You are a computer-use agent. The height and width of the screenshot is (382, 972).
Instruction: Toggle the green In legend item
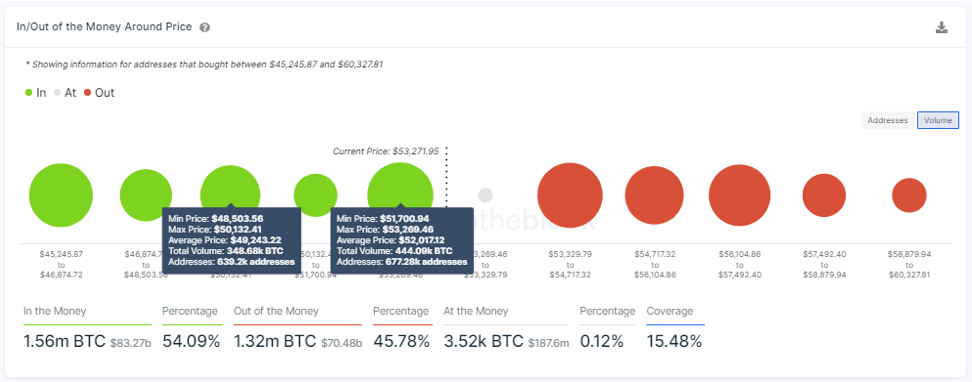point(35,93)
